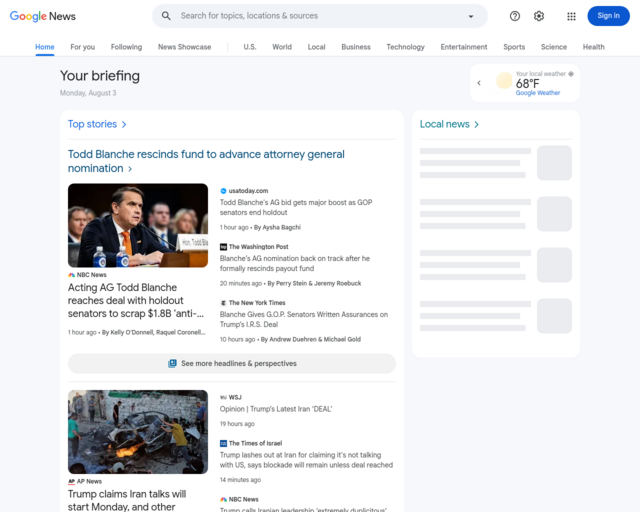Click NBC News source icon near bottom

[x=223, y=499]
